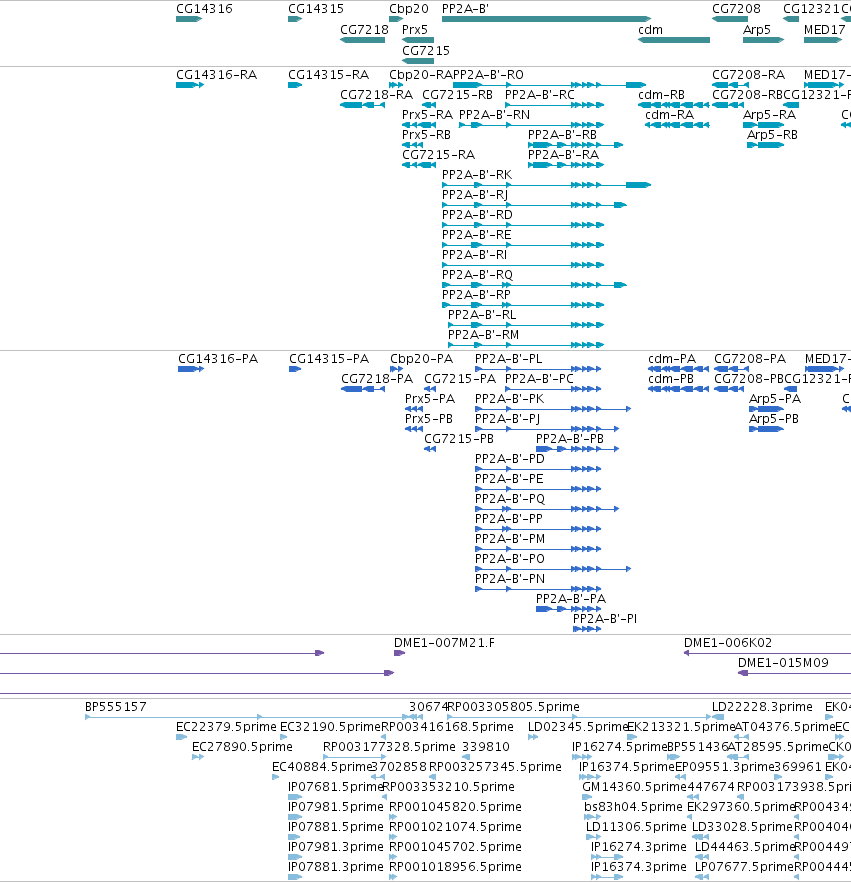Select the CG14315 gene label
Viewport: 851px width, 882px height.
(x=316, y=8)
